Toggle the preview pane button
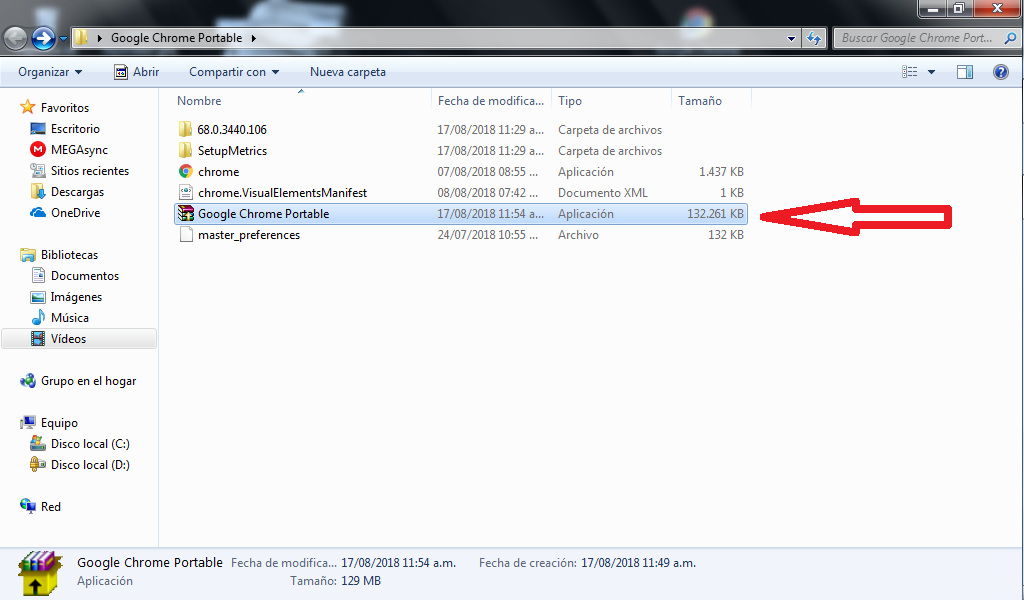 coord(965,72)
